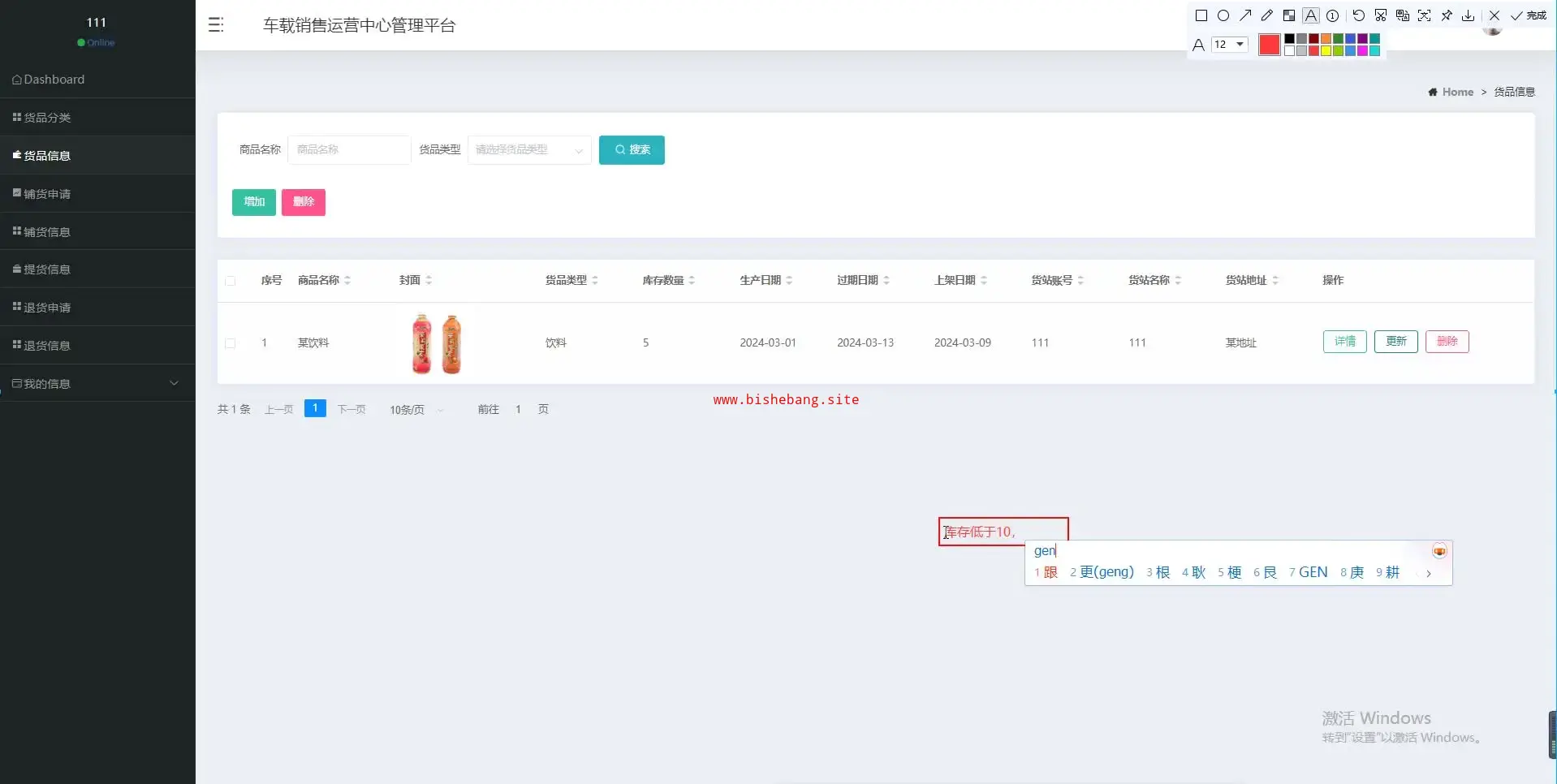The image size is (1557, 784).
Task: Select the numbered step marker tool
Action: (x=1333, y=15)
